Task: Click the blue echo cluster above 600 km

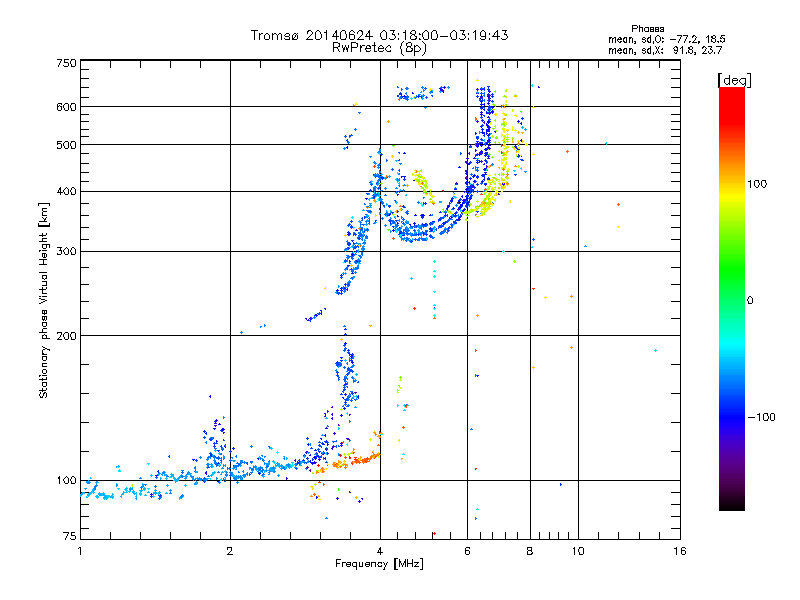Action: [422, 93]
